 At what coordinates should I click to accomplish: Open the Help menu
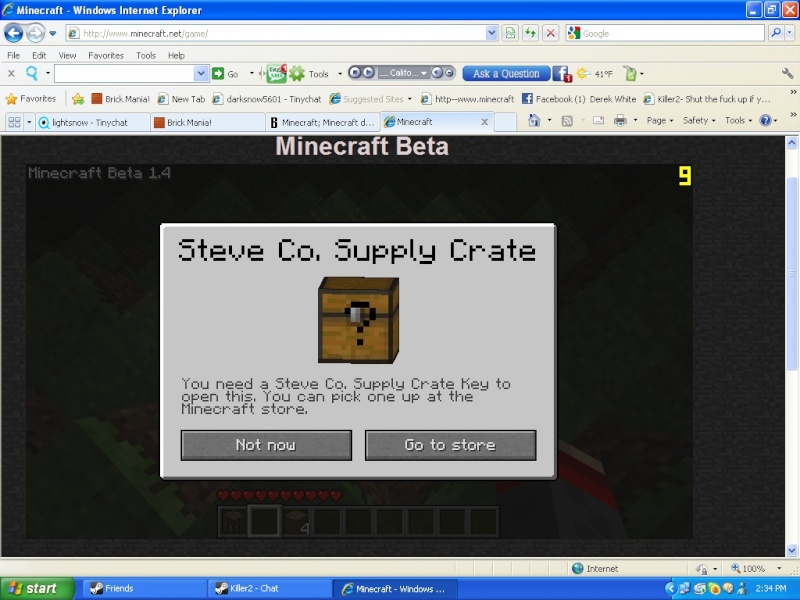tap(176, 55)
